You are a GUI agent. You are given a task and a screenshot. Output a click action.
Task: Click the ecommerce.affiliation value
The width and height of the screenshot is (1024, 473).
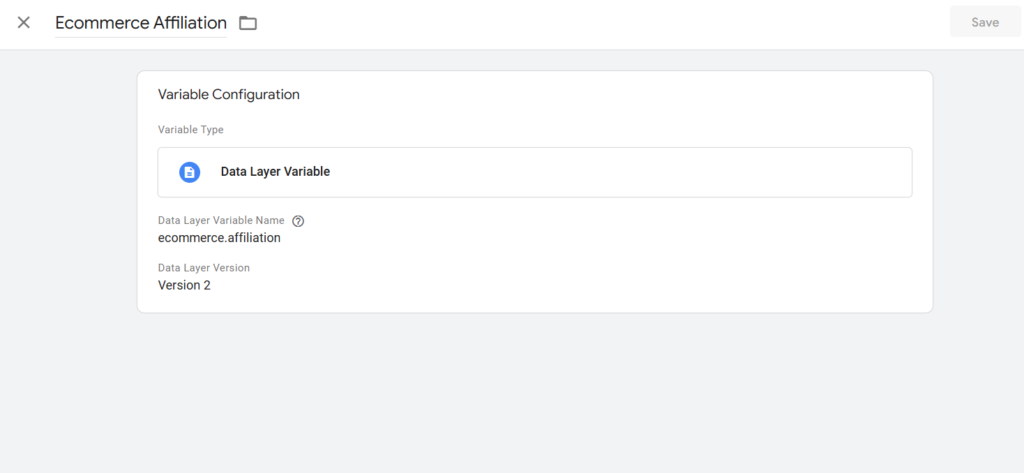pyautogui.click(x=219, y=238)
